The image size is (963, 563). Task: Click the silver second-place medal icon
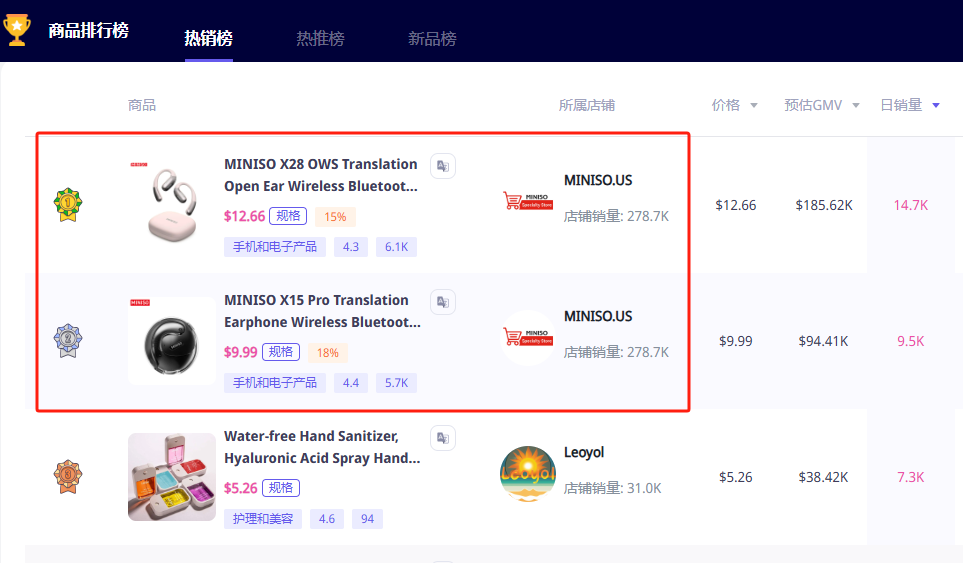(x=68, y=341)
